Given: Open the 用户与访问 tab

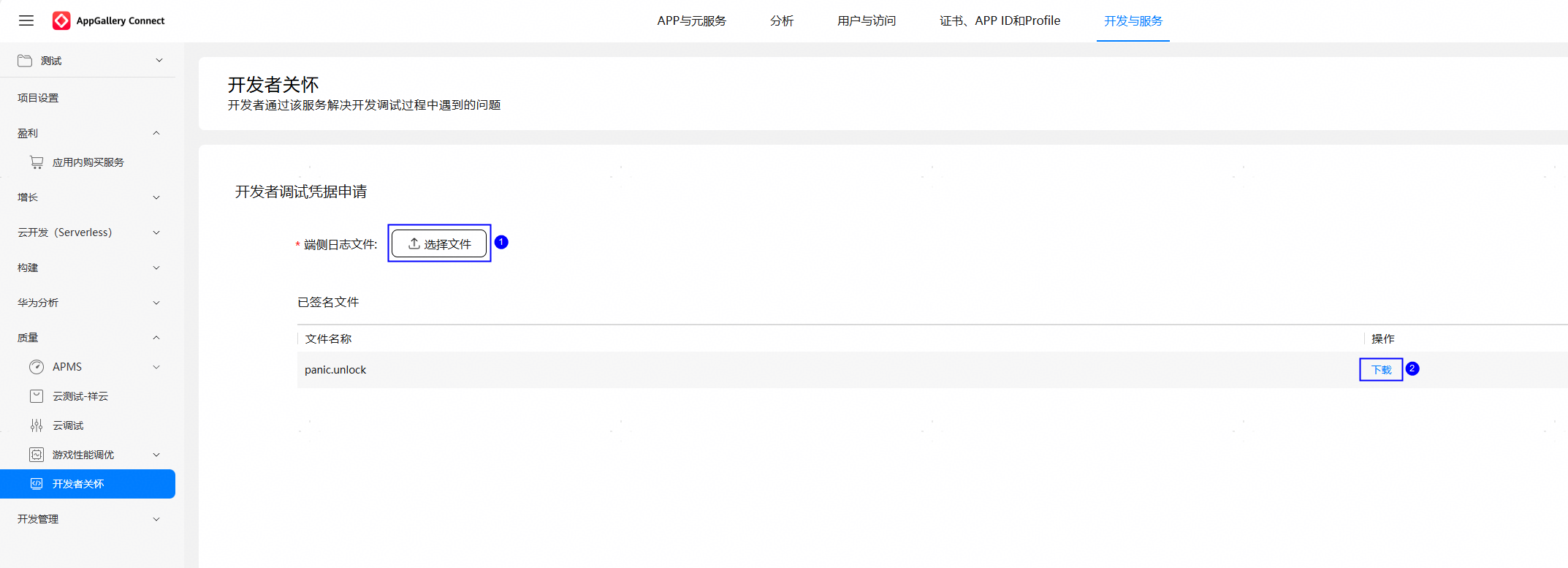Looking at the screenshot, I should (x=867, y=20).
